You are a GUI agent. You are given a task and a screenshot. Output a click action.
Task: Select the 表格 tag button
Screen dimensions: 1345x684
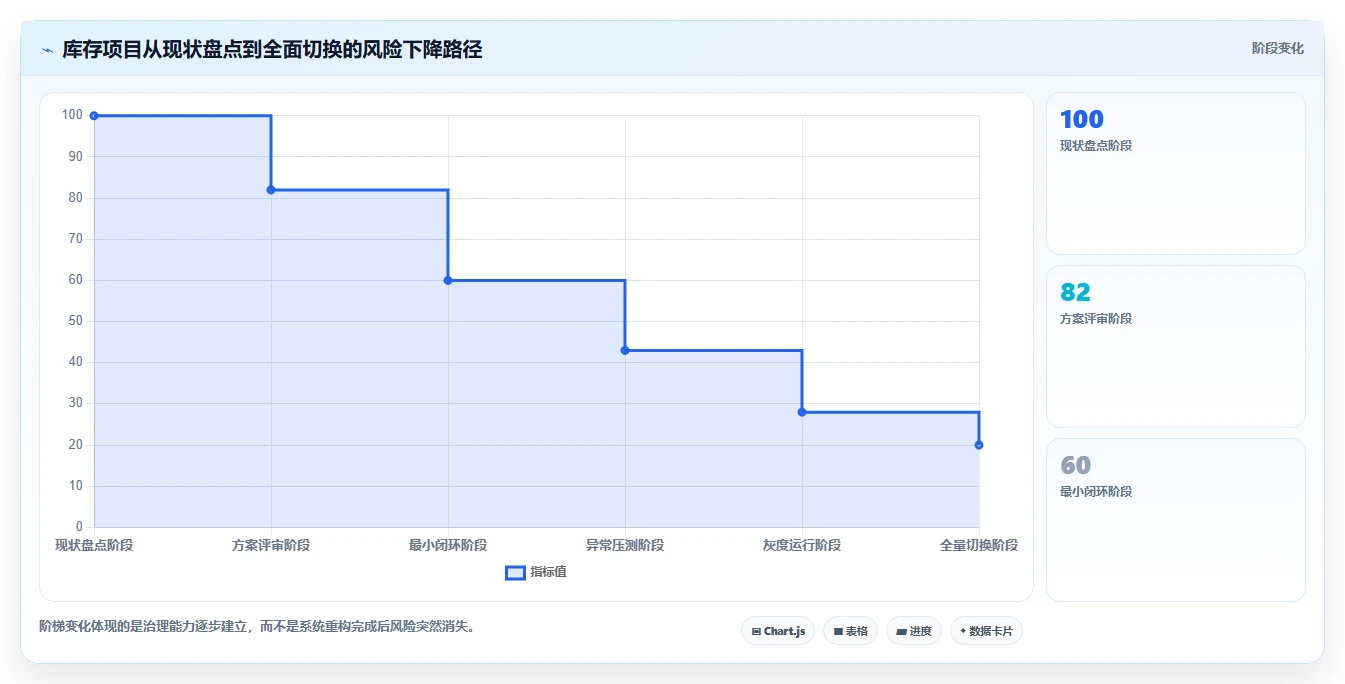pos(850,631)
